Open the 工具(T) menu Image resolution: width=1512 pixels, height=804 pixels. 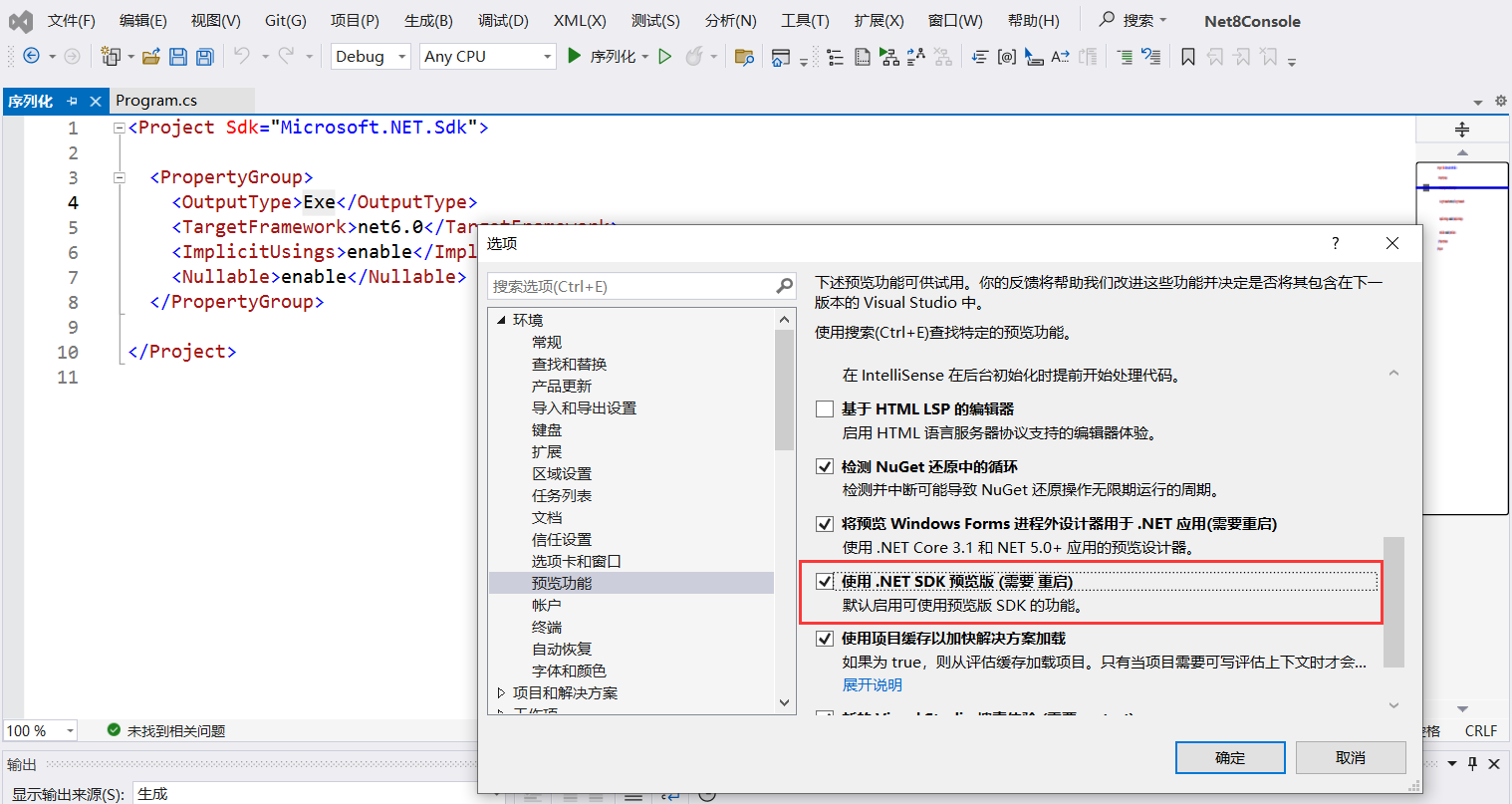click(805, 20)
